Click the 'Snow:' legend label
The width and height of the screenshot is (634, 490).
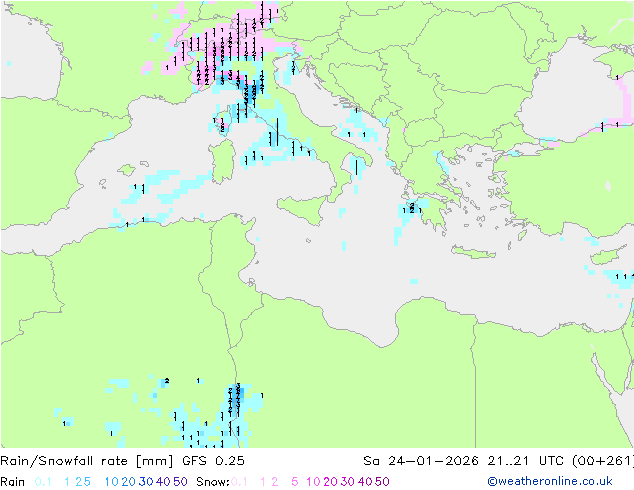(x=213, y=482)
